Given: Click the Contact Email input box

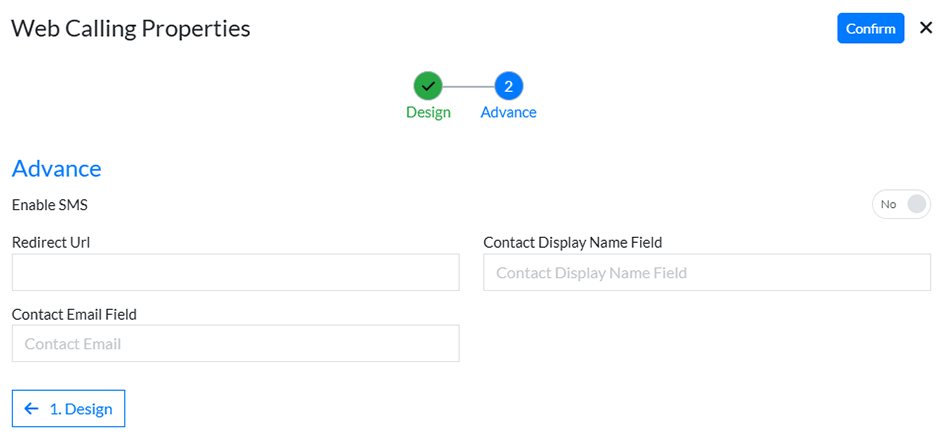Looking at the screenshot, I should [x=235, y=343].
